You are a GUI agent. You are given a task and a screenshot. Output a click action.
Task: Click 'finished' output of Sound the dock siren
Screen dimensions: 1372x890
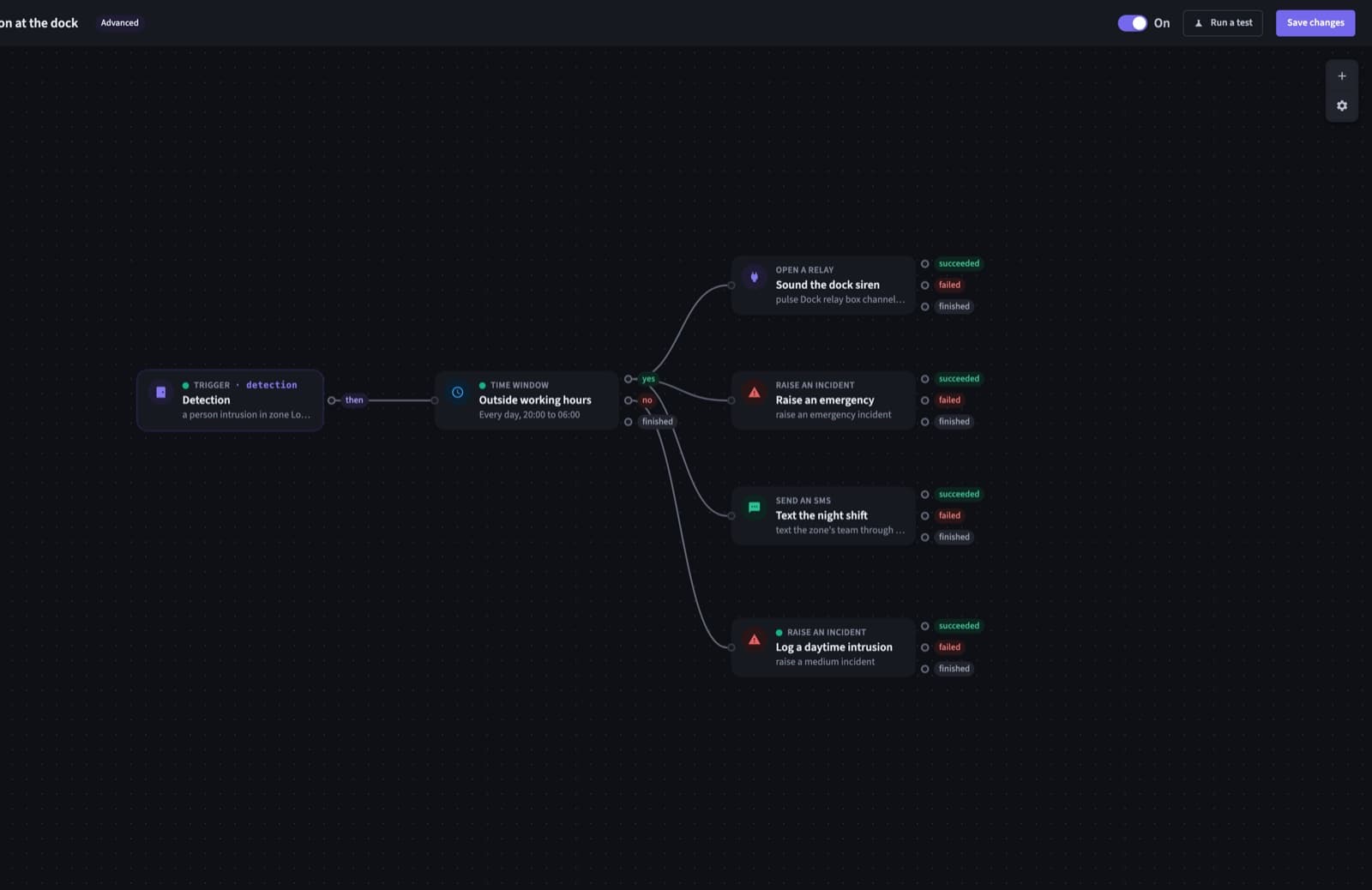pyautogui.click(x=925, y=307)
